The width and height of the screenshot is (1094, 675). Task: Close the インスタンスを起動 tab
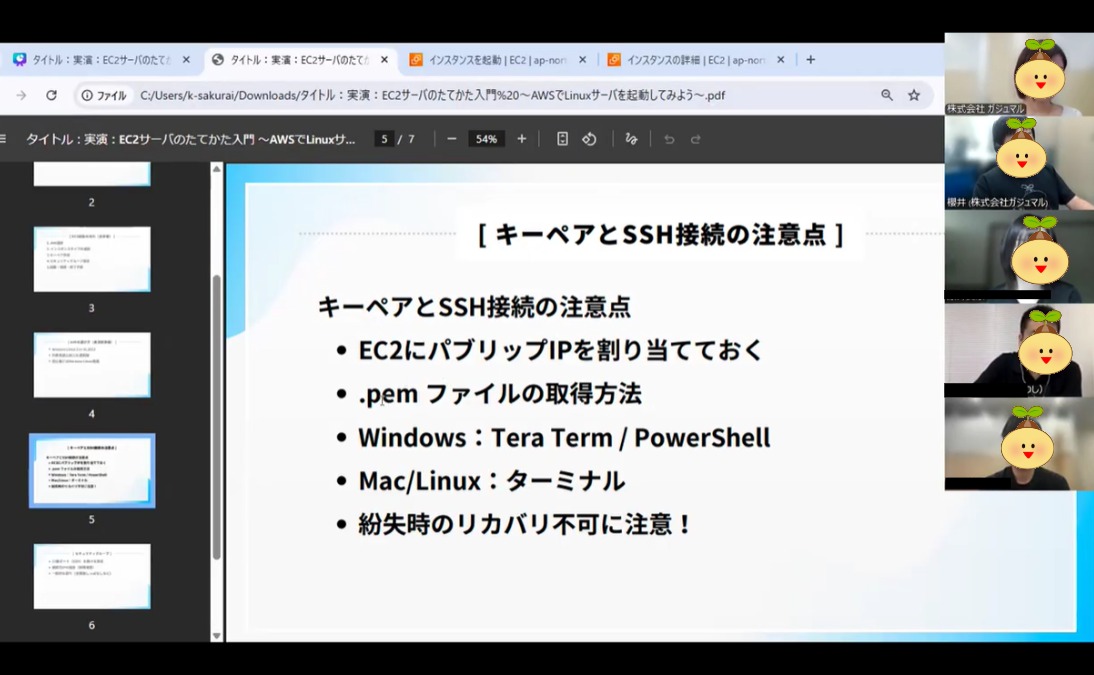pyautogui.click(x=582, y=60)
